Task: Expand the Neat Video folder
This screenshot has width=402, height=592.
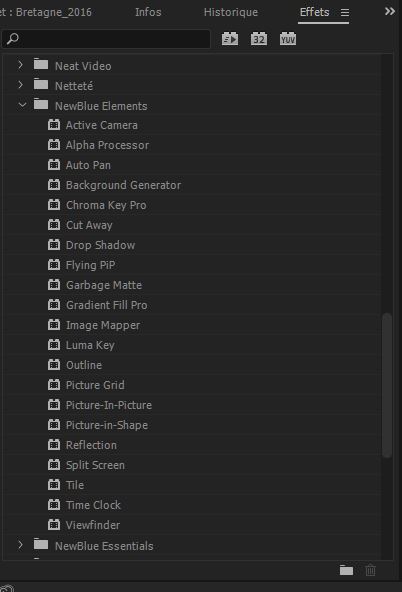Action: 20,65
